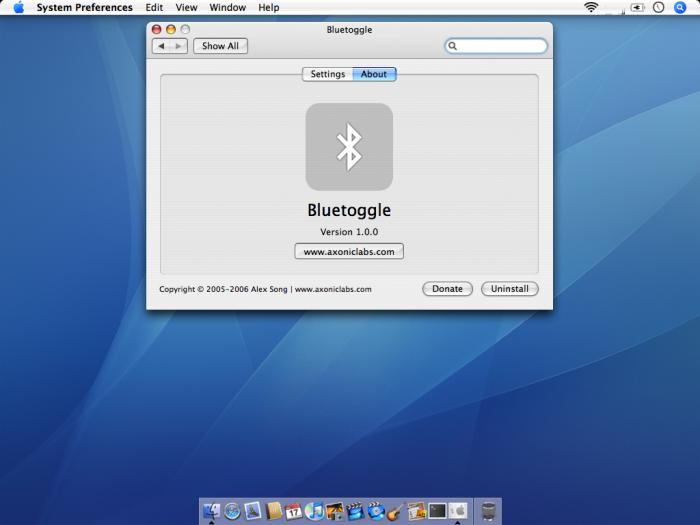Open iCal from the Dock
The height and width of the screenshot is (525, 700).
pos(294,511)
